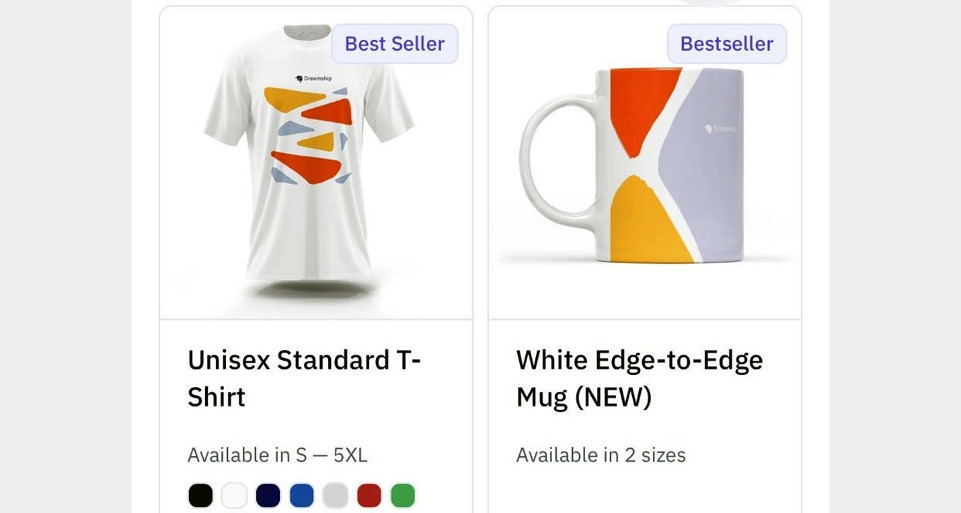This screenshot has height=513, width=961.
Task: Click the Available in 2 sizes text
Action: (x=601, y=455)
